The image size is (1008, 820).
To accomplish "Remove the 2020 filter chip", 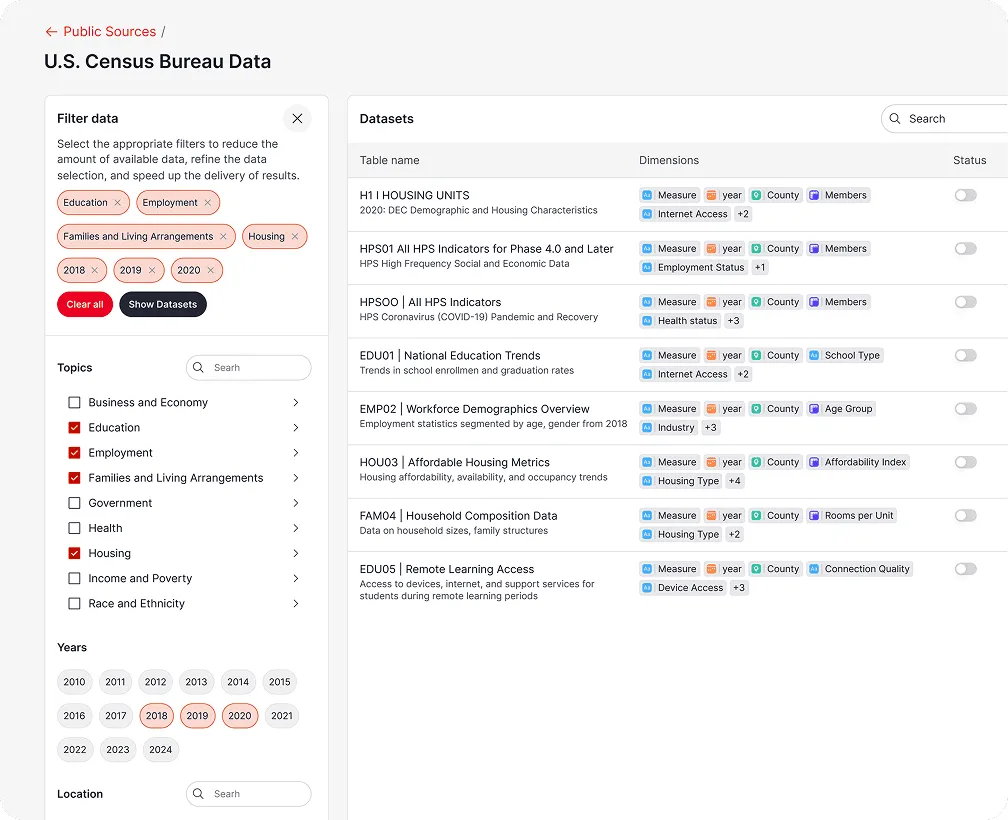I will [x=210, y=270].
